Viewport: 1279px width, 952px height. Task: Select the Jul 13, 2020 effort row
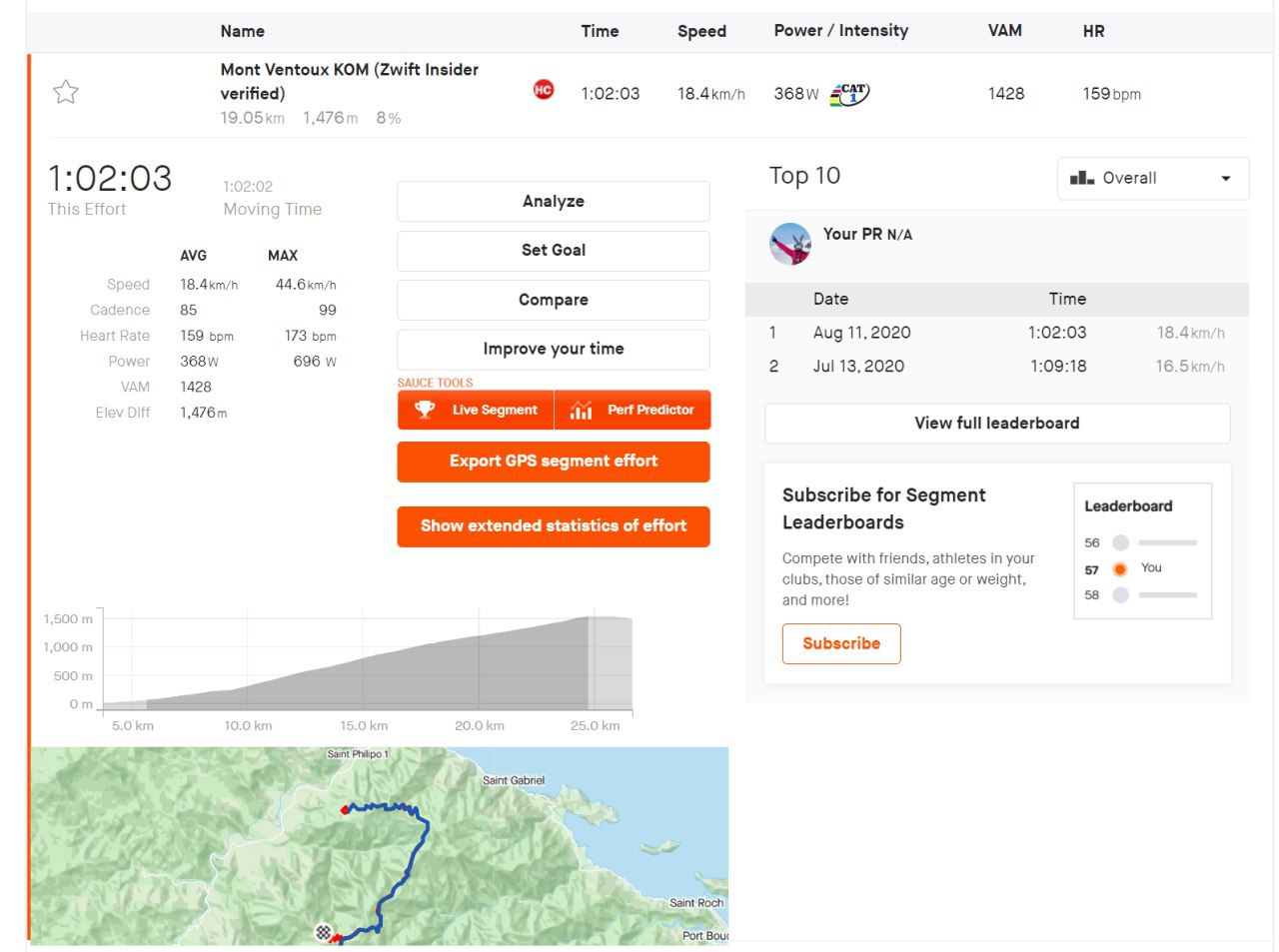point(997,367)
